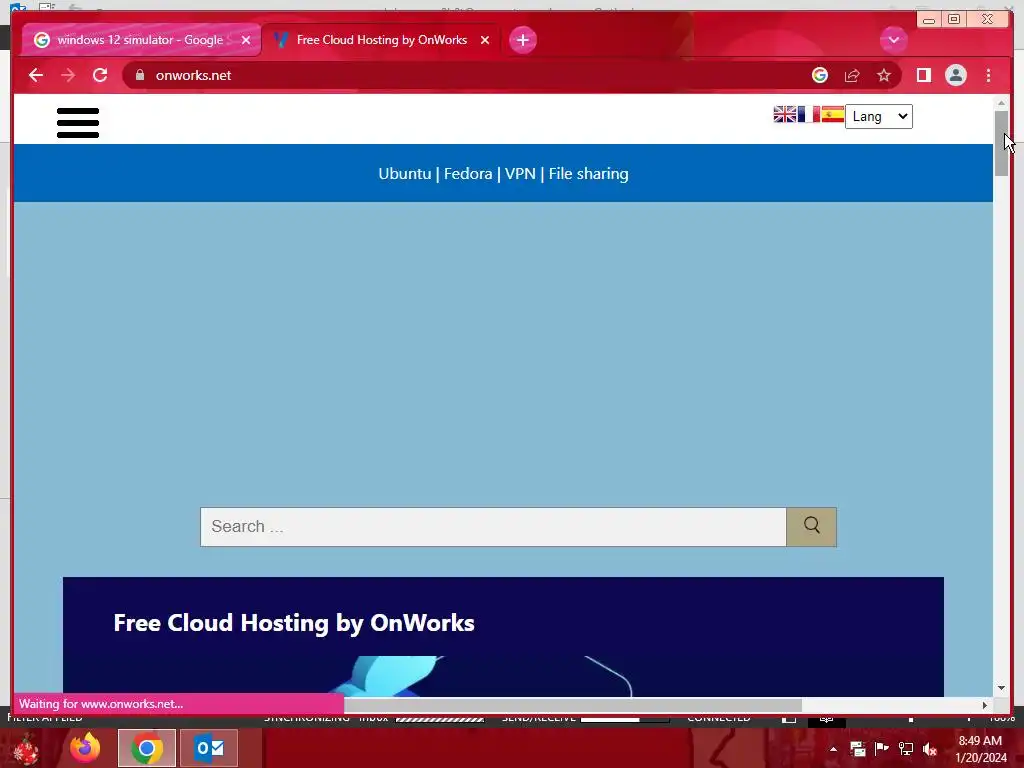Click Free Cloud Hosting by OnWorks heading

(x=294, y=623)
